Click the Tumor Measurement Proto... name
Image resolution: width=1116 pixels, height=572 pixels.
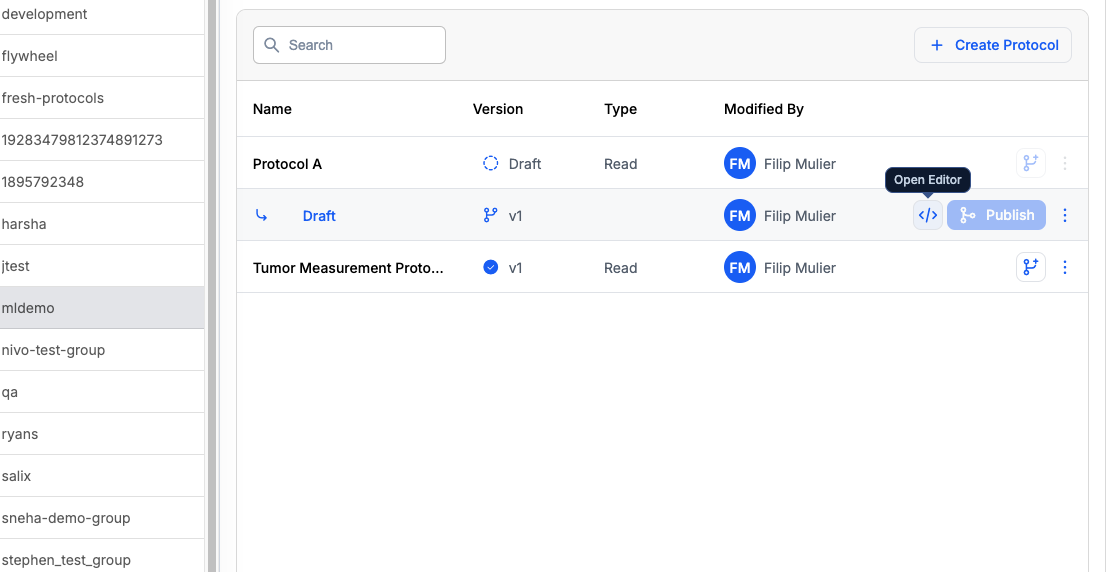pos(348,268)
